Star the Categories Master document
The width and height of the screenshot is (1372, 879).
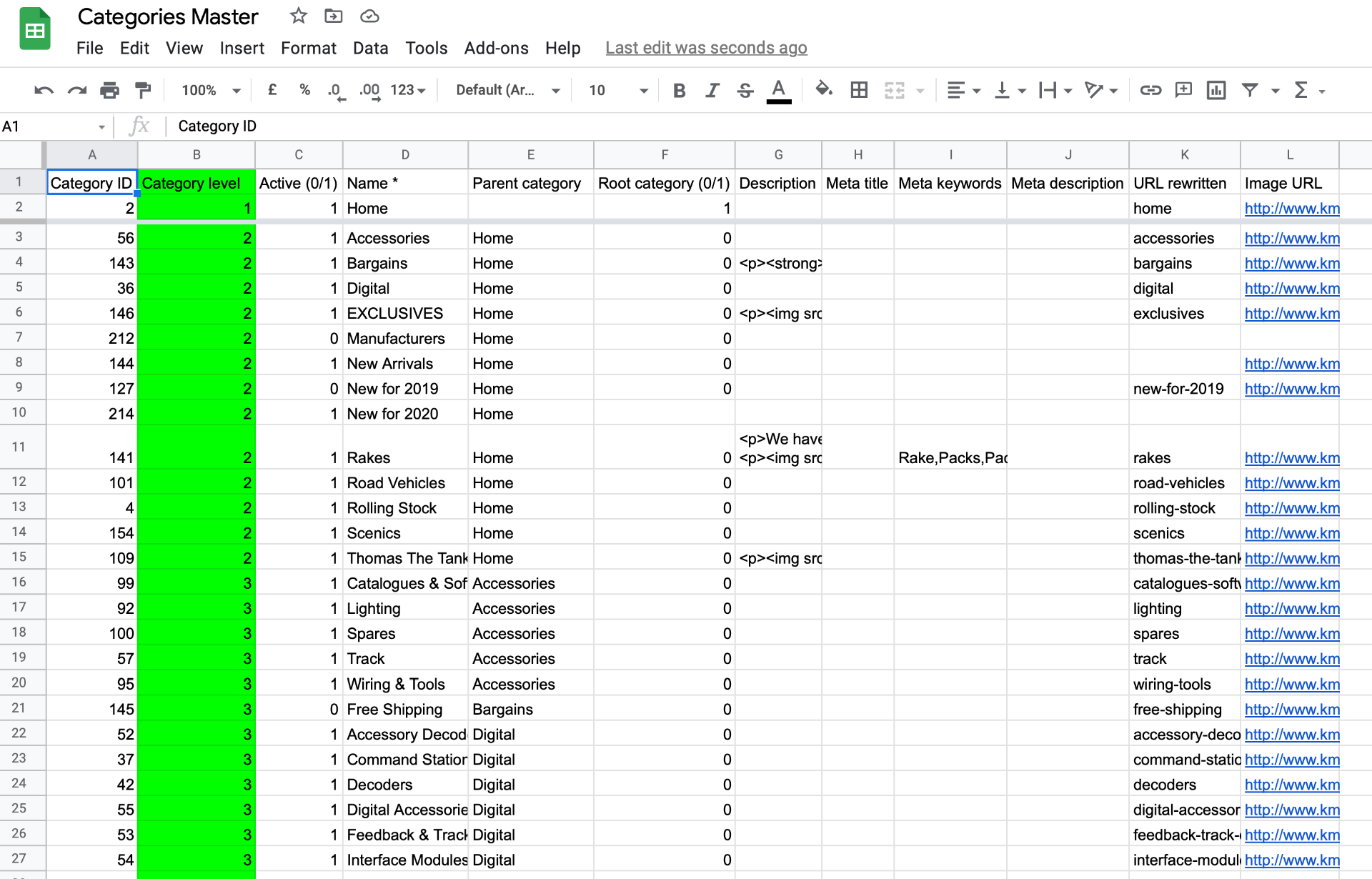299,16
